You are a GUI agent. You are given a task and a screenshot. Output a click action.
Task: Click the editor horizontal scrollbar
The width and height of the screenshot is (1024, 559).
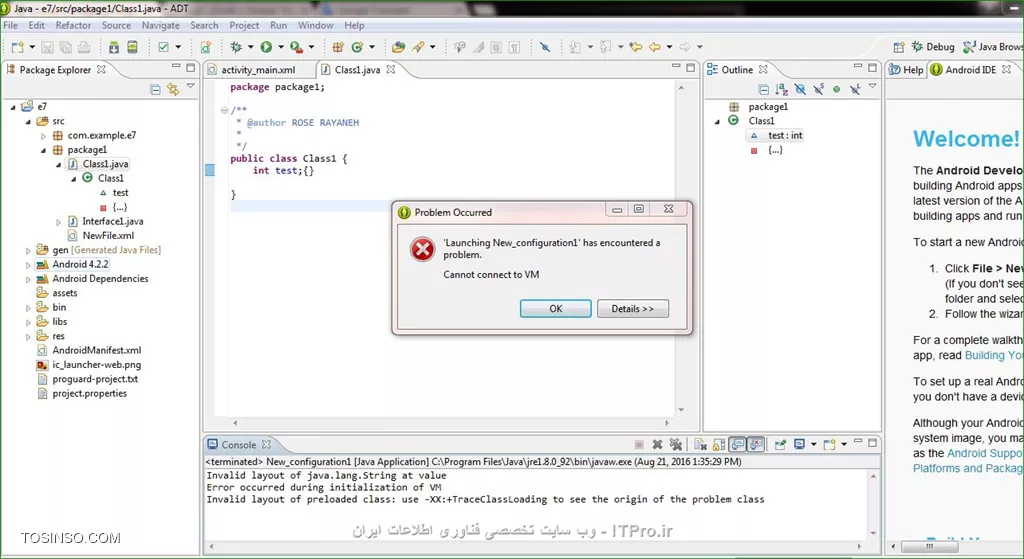[x=451, y=423]
